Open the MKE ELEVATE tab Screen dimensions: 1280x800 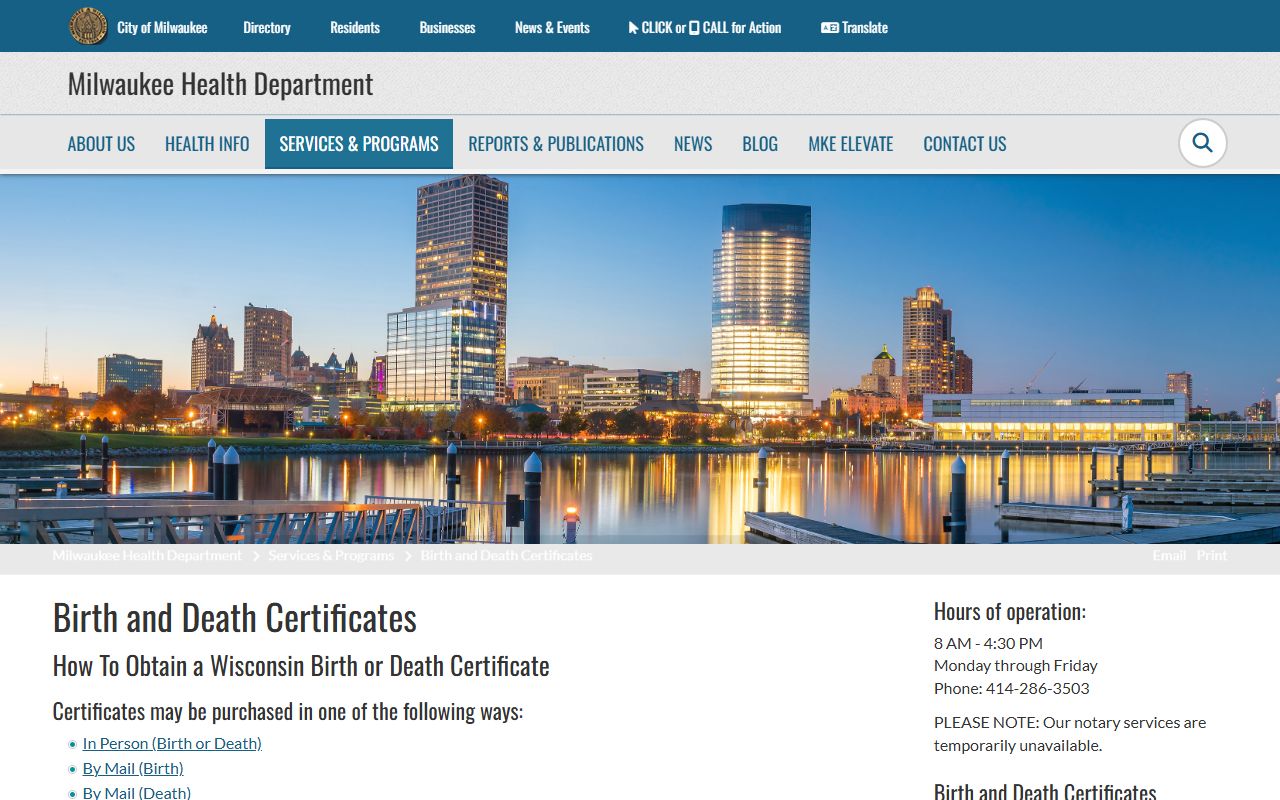(851, 144)
